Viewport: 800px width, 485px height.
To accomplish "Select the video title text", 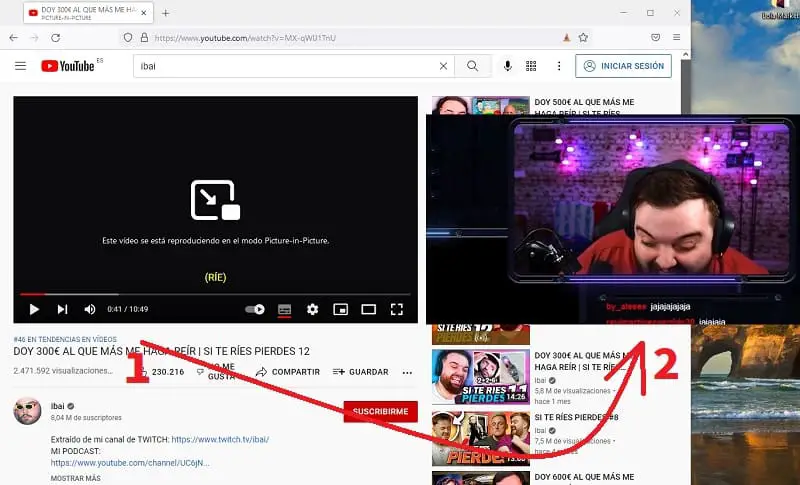I will 161,351.
